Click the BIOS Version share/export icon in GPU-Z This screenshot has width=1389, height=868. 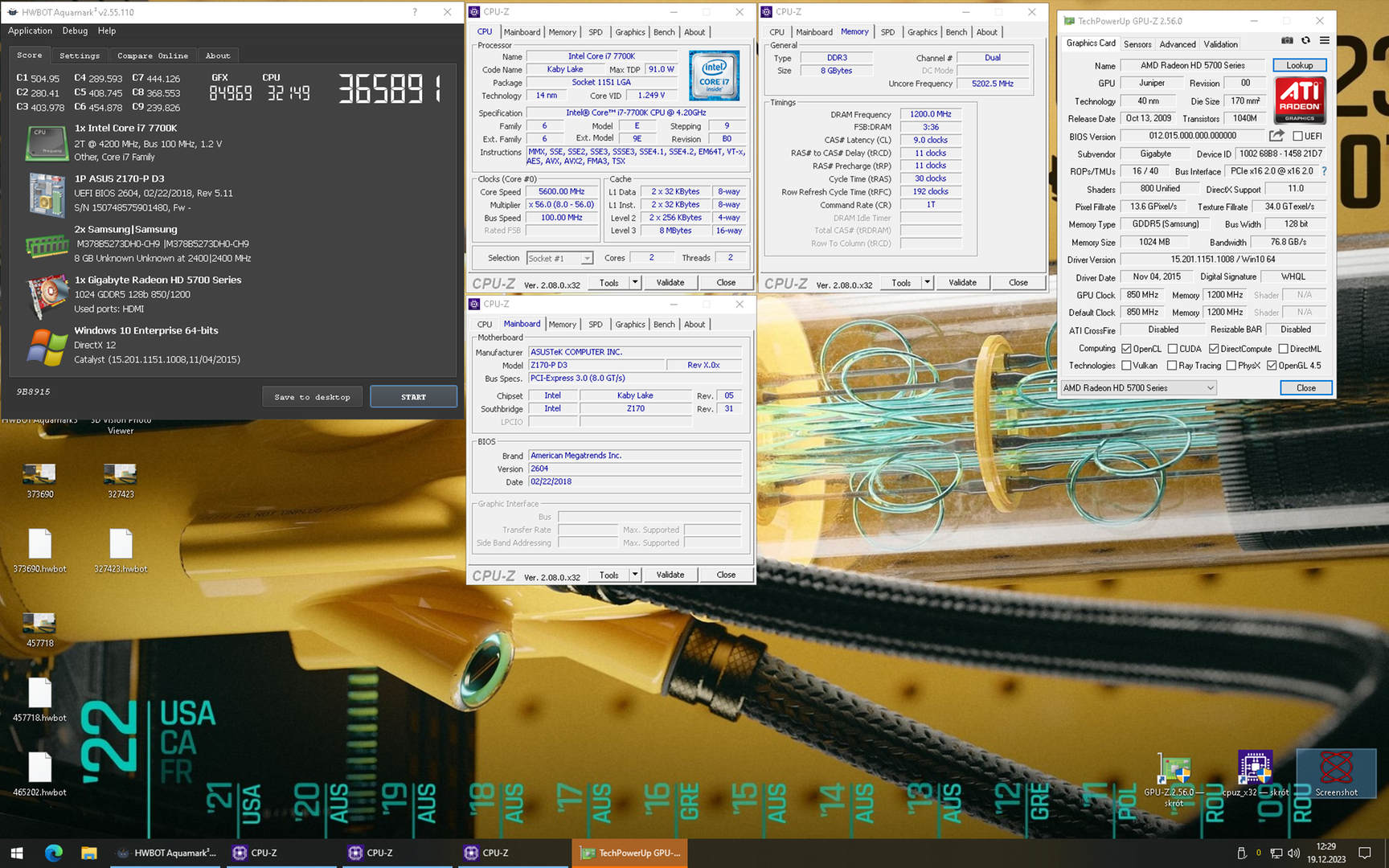1276,136
